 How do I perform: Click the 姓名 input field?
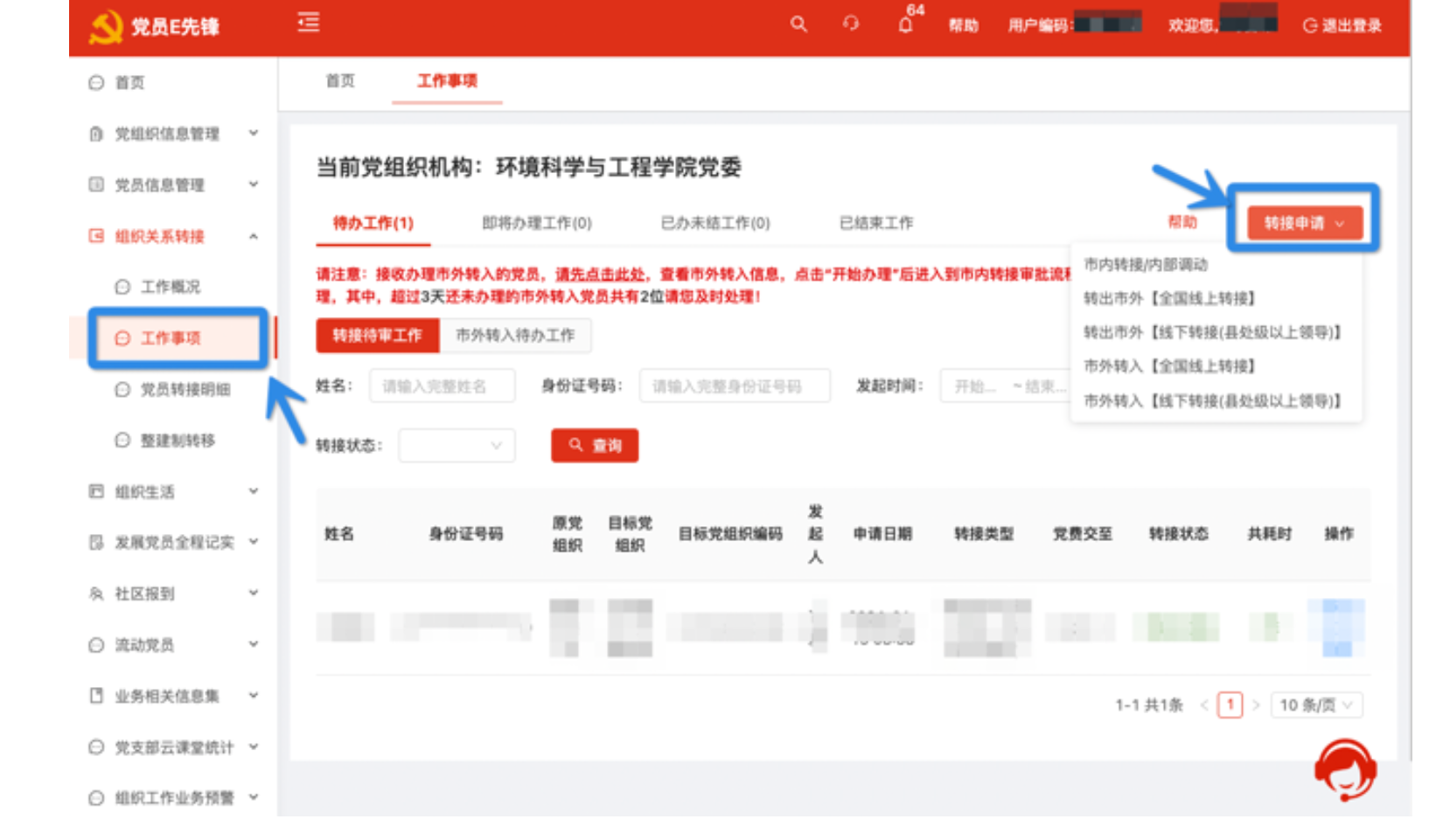click(x=442, y=386)
